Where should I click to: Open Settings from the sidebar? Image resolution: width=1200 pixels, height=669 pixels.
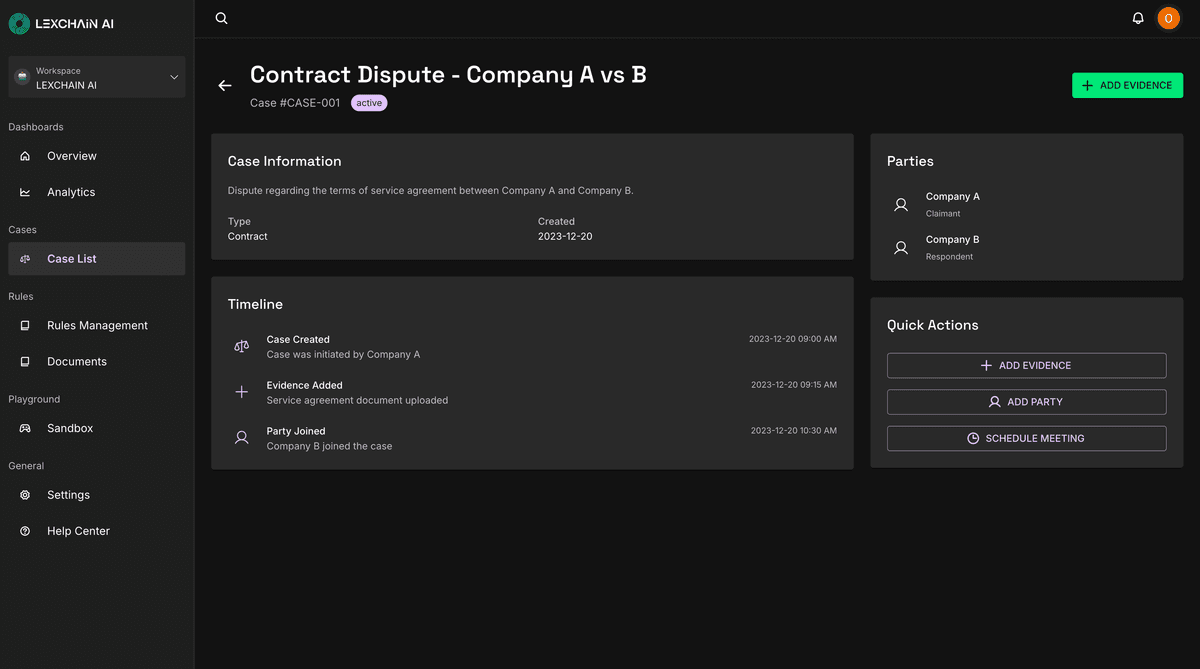pos(97,495)
